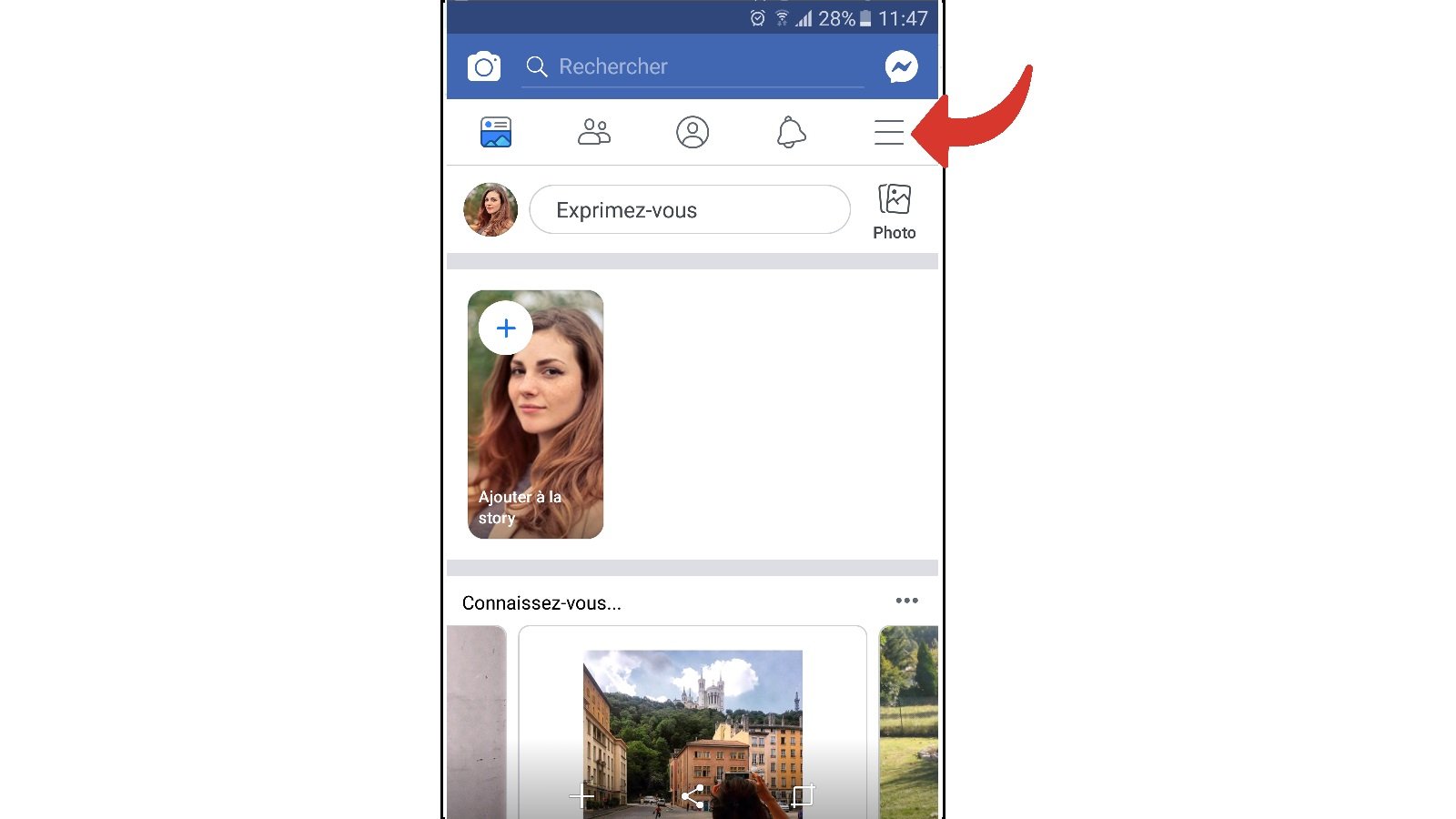
Task: Open the hamburger menu
Action: 889,132
